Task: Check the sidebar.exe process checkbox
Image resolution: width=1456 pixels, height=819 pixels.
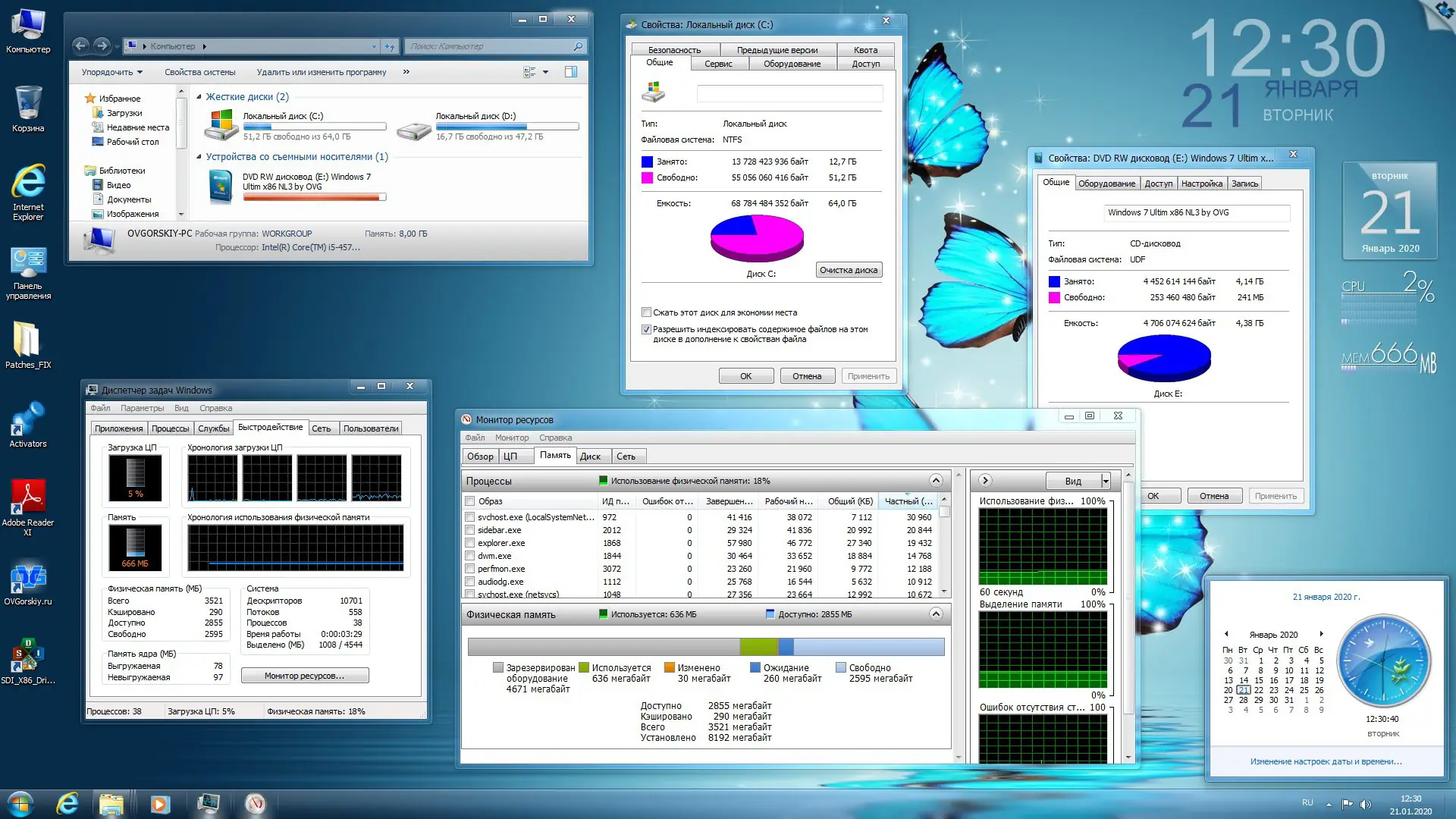Action: [x=470, y=531]
